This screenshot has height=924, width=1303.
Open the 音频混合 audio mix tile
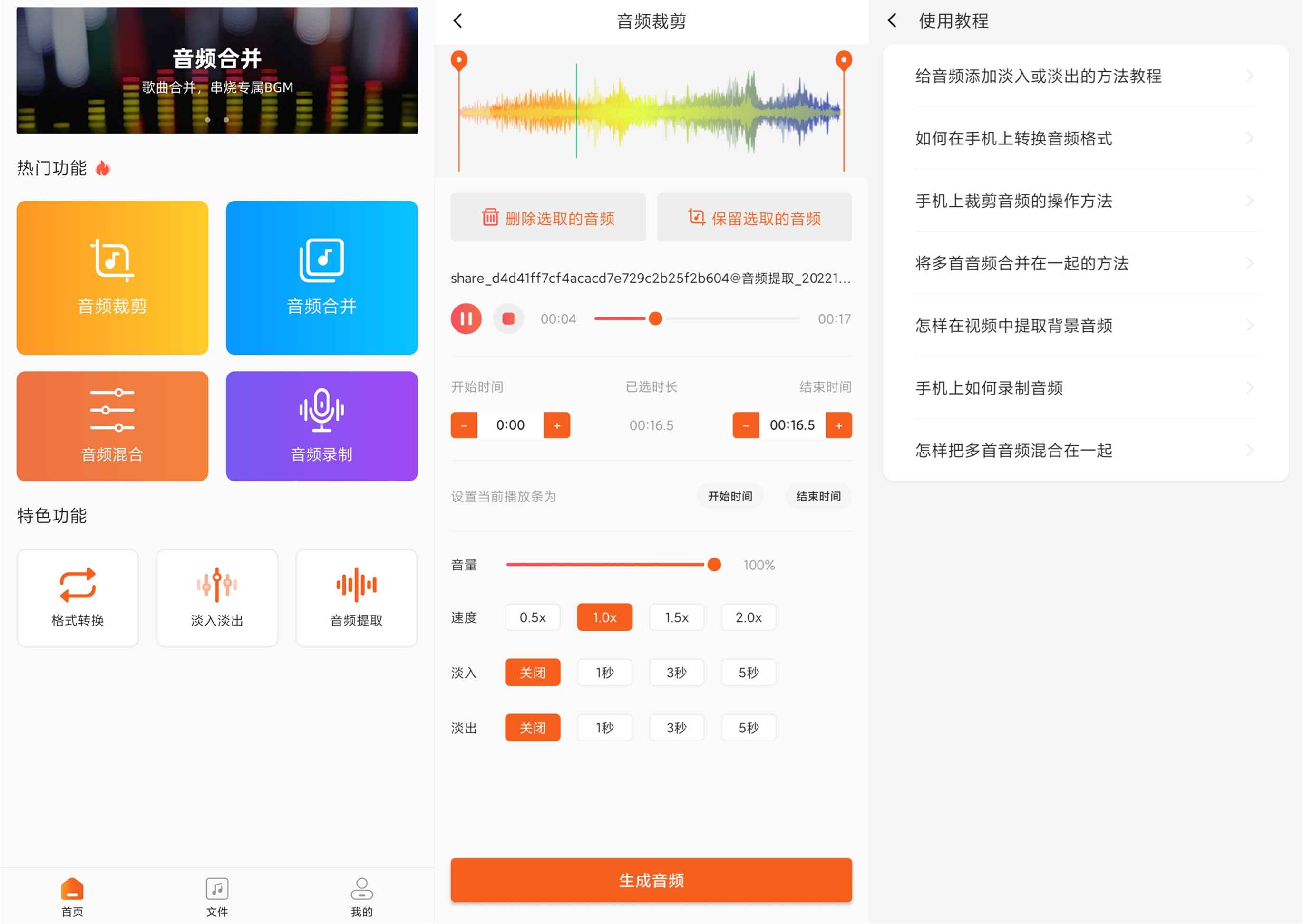112,426
